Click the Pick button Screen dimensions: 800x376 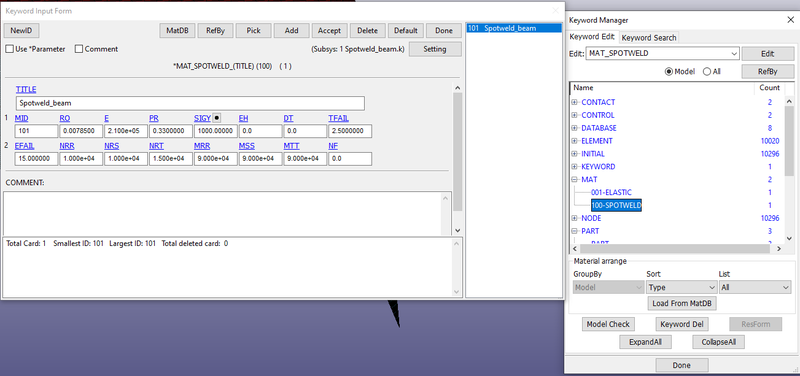(x=254, y=31)
